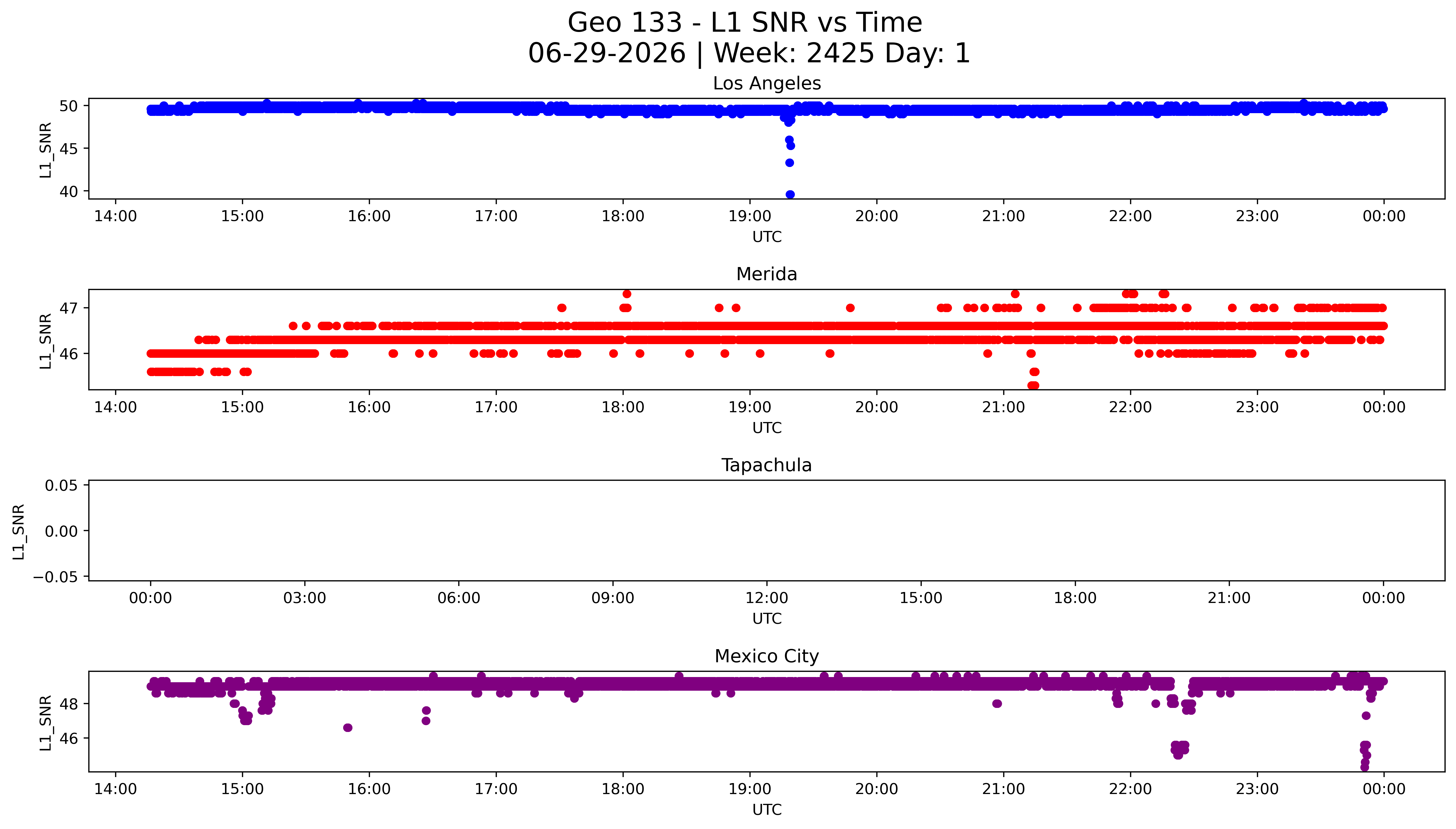Select the Los Angeles subplot title

[766, 83]
